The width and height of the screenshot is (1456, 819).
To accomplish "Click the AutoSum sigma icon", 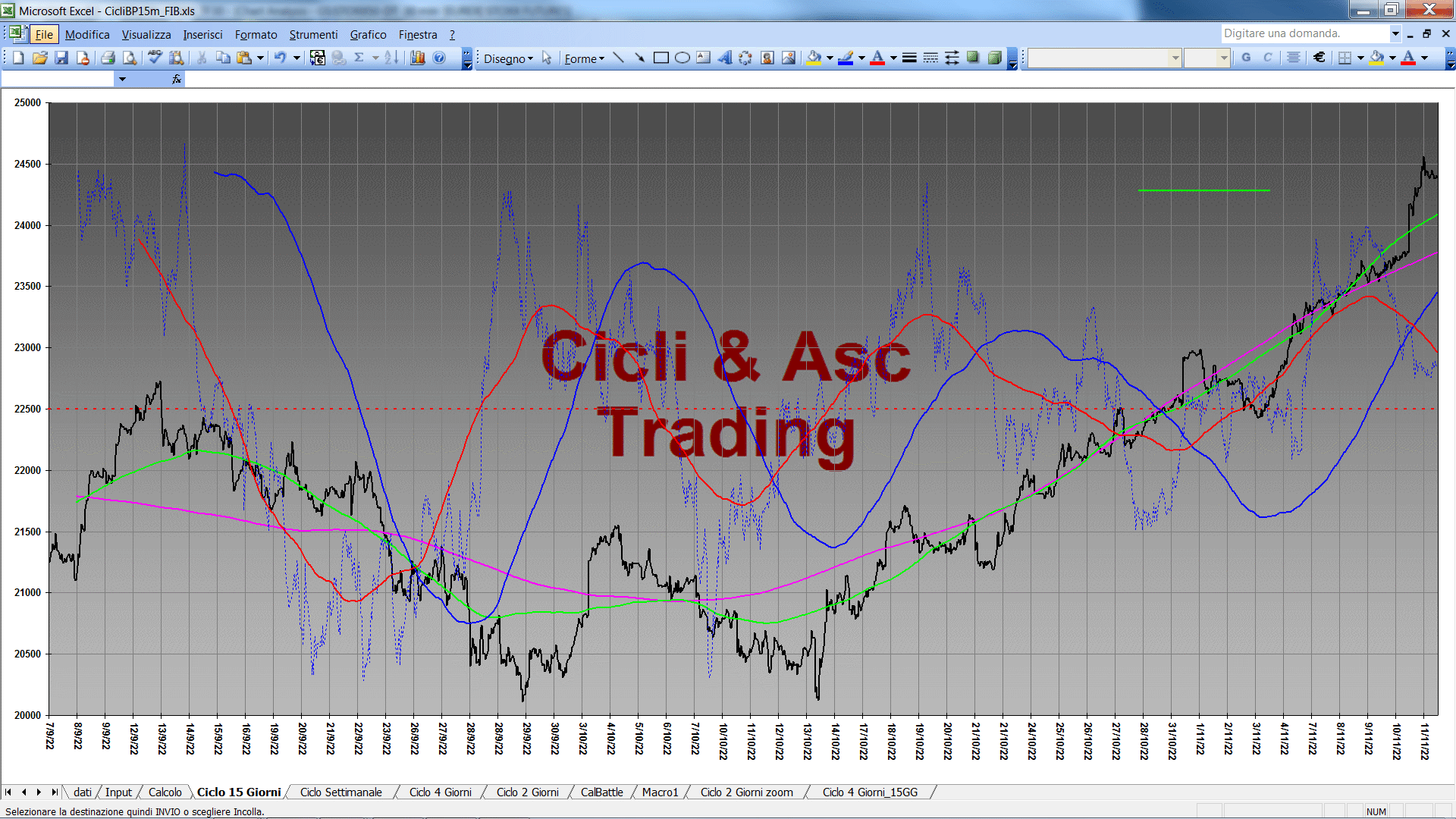I will [359, 58].
